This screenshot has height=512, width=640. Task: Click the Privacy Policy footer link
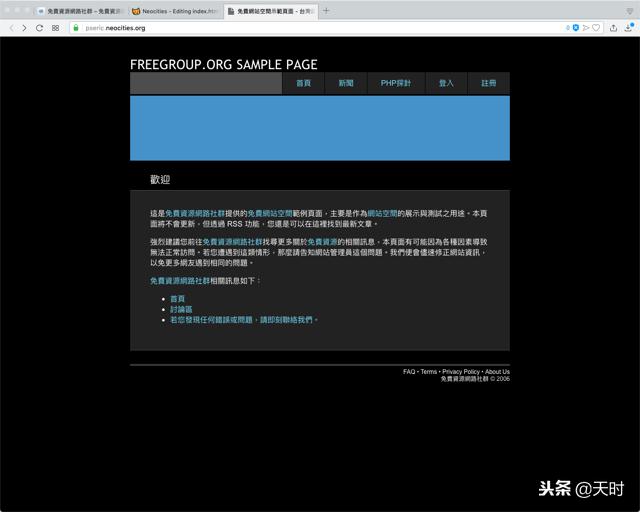coord(461,372)
